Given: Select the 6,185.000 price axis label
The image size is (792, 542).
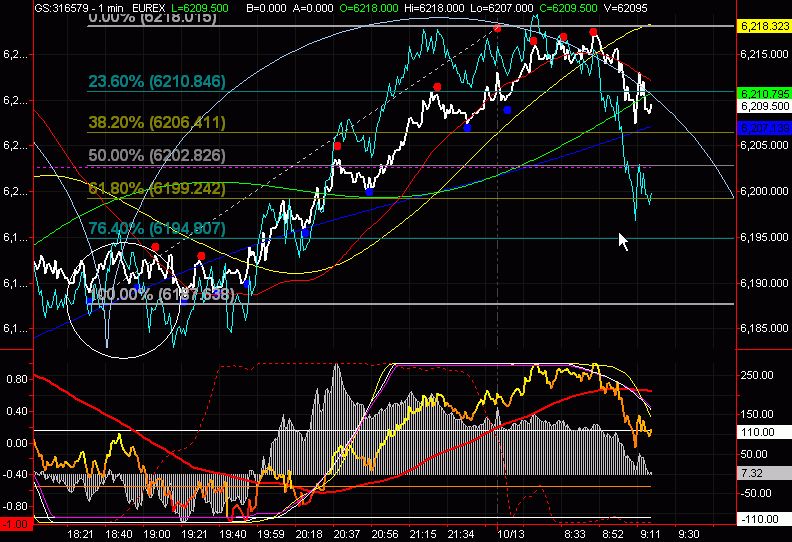Looking at the screenshot, I should 764,328.
